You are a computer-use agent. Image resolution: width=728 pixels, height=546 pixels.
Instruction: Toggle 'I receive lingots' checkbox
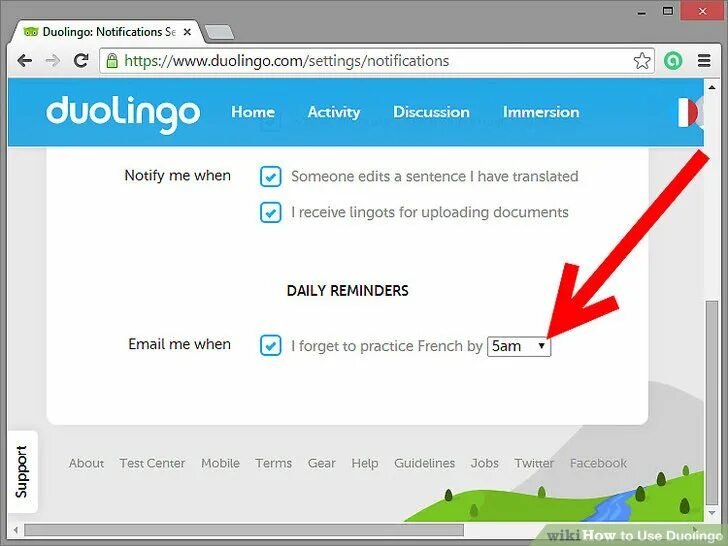pos(271,212)
